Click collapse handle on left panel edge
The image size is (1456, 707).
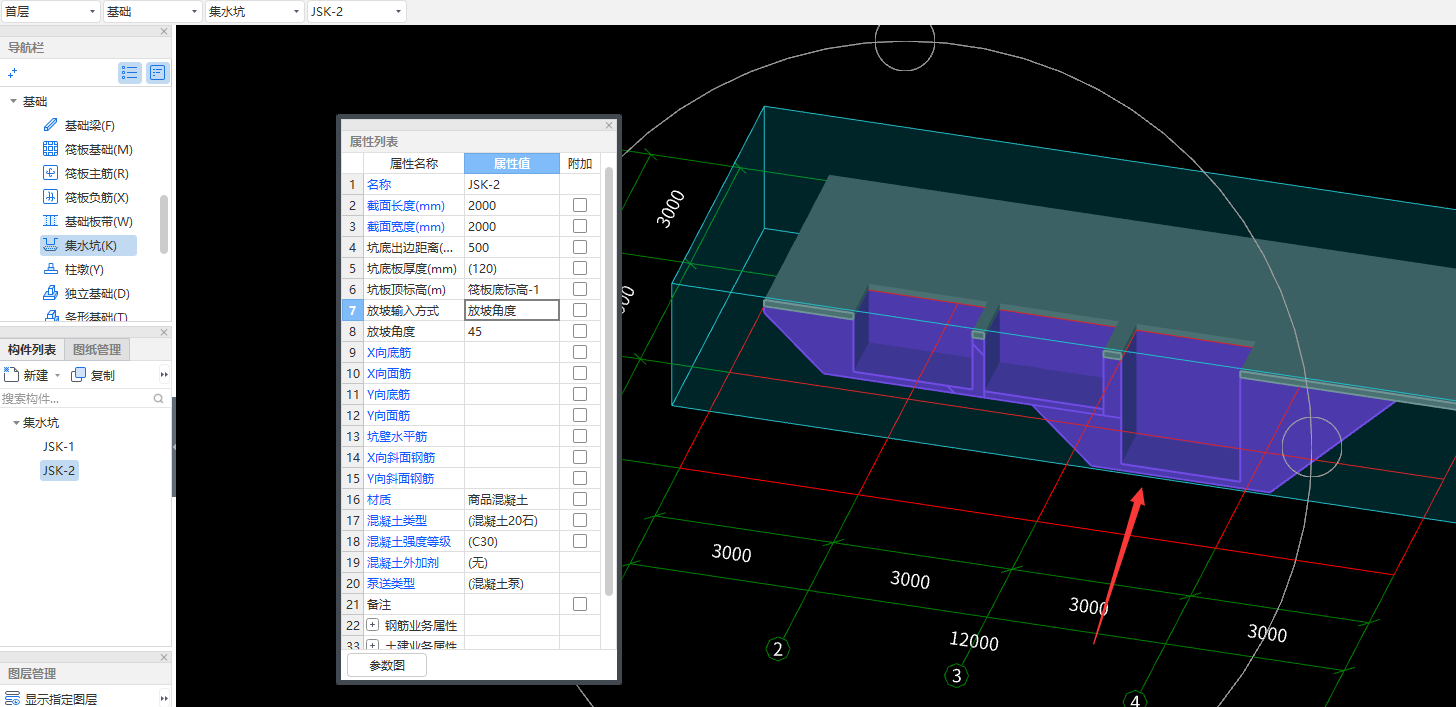click(x=174, y=447)
